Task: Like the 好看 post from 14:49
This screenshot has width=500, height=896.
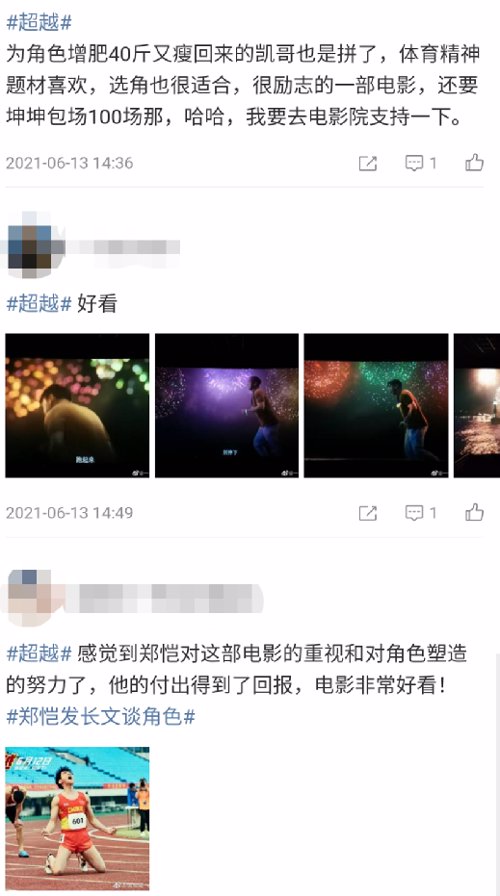Action: tap(474, 513)
